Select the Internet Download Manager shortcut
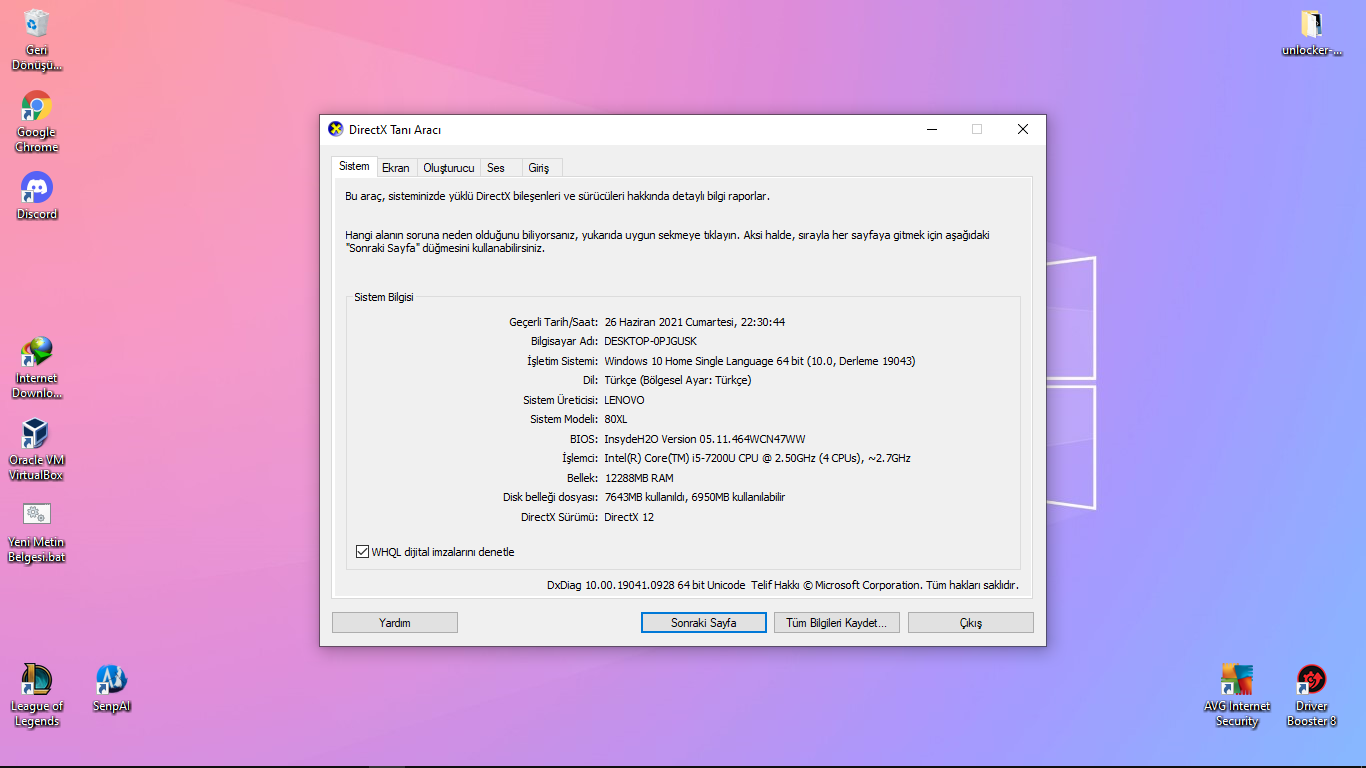Viewport: 1366px width, 768px height. coord(36,368)
